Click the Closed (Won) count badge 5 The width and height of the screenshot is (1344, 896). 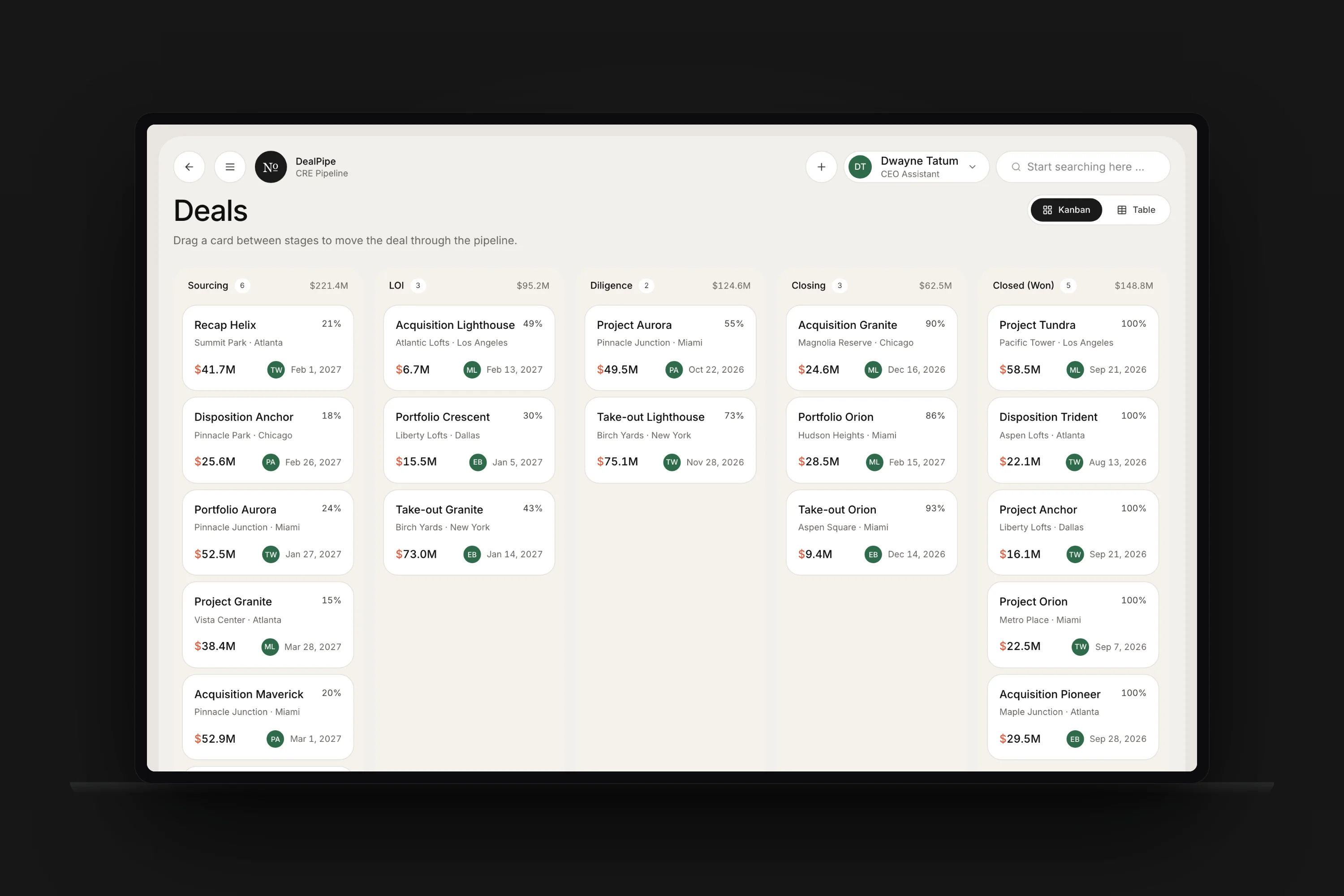(x=1068, y=285)
